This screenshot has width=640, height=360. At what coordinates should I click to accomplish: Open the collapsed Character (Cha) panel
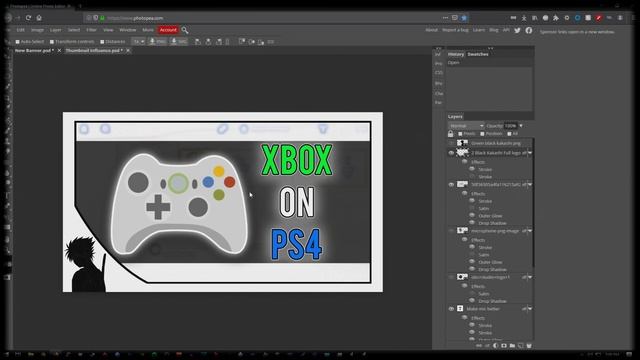[x=439, y=93]
